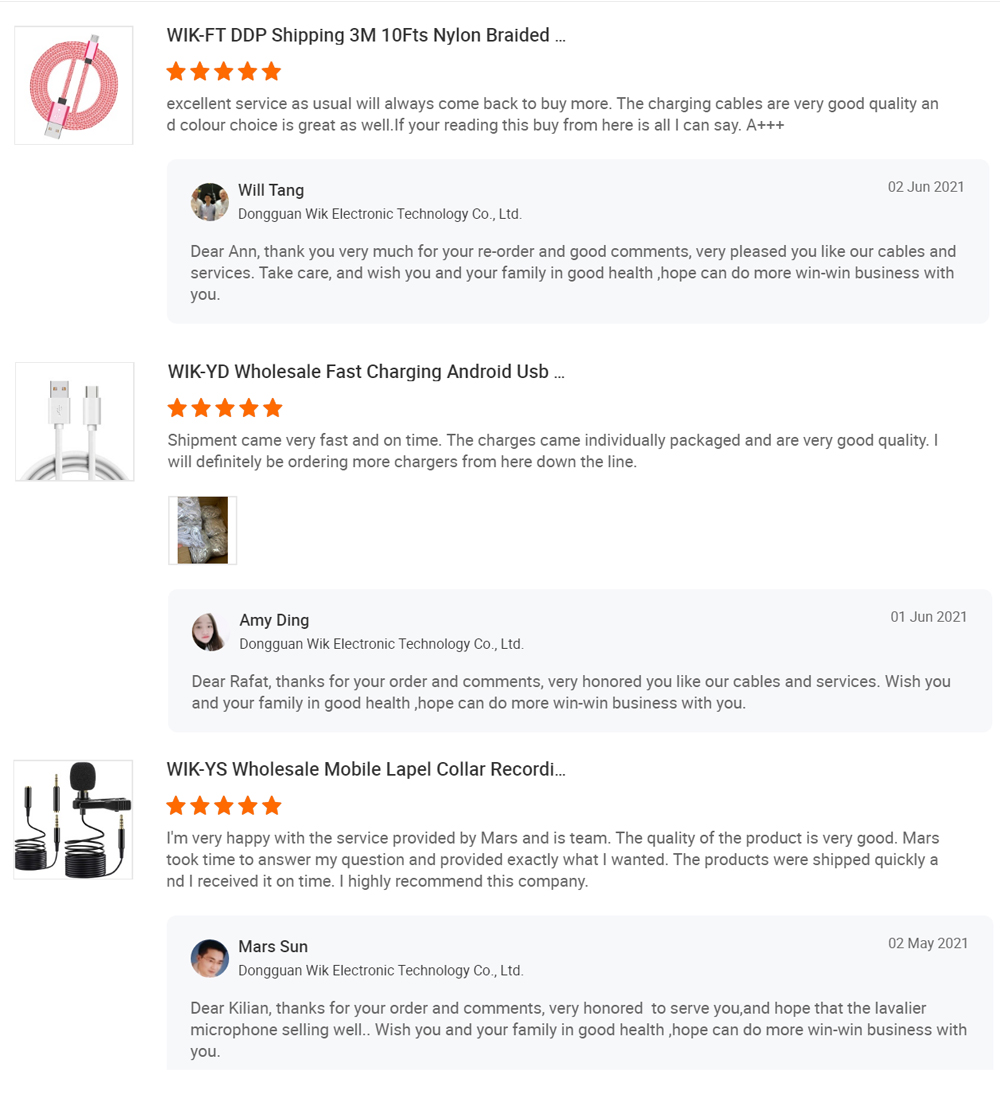This screenshot has width=1000, height=1100.
Task: Click the company name under Mars Sun
Action: 380,970
